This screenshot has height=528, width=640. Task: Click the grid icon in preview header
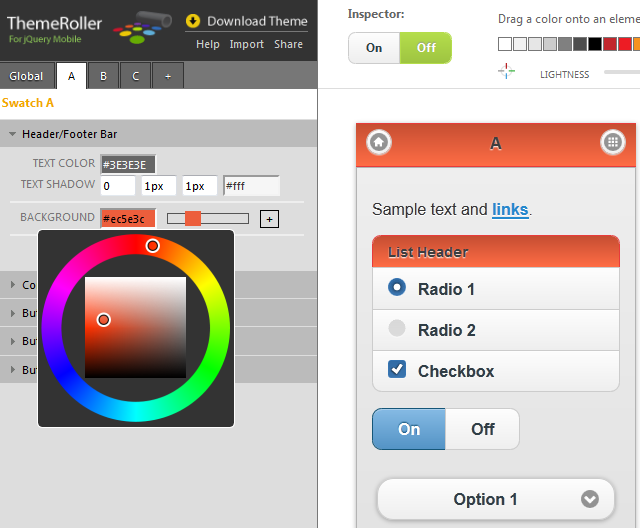(612, 143)
